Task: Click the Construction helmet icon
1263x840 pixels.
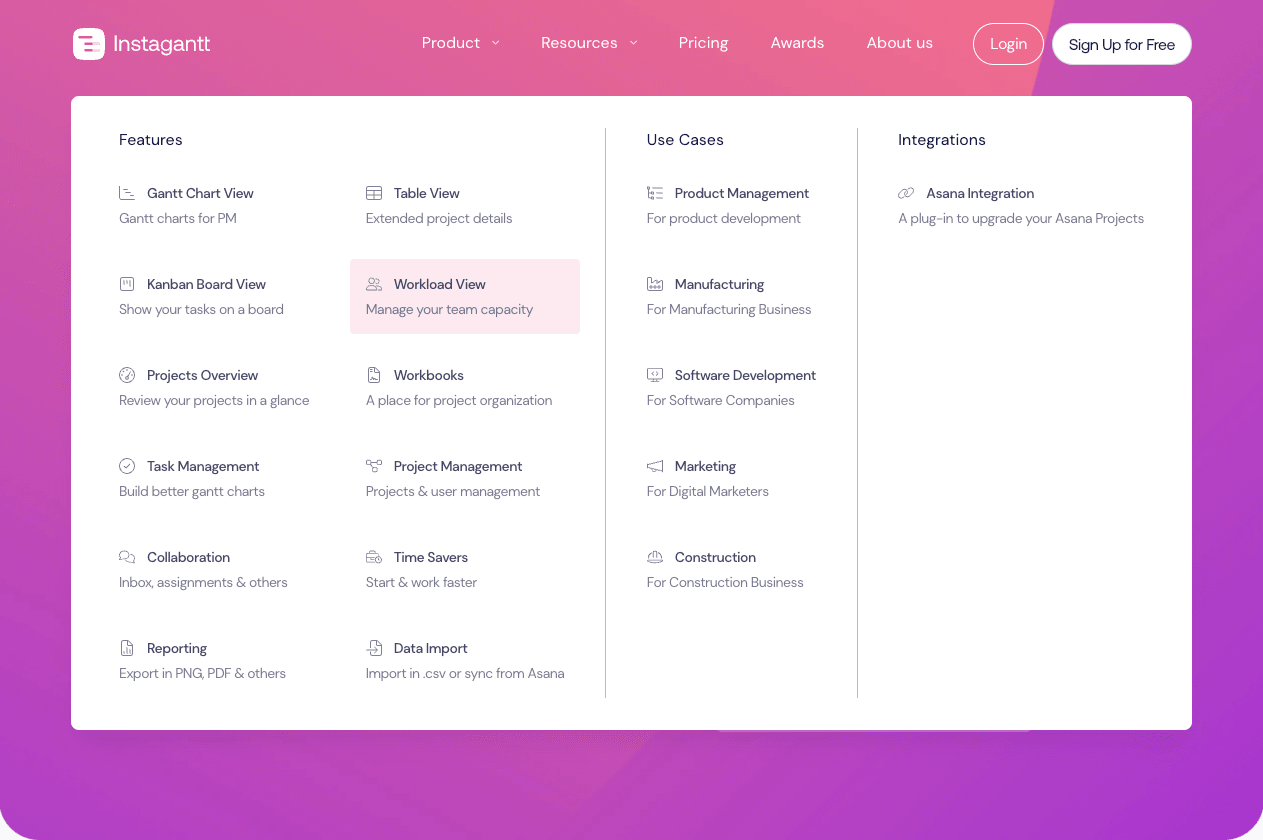Action: click(655, 557)
